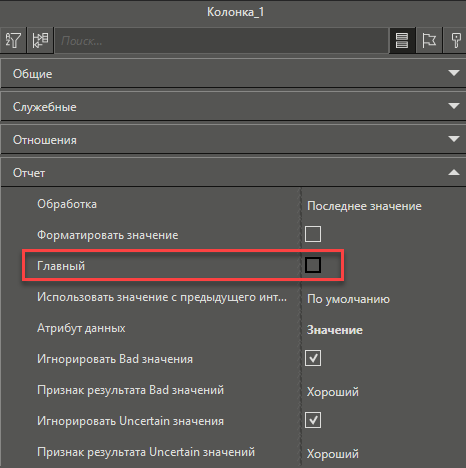Image resolution: width=466 pixels, height=468 pixels.
Task: Click the key icon at toolbar end
Action: coord(455,41)
